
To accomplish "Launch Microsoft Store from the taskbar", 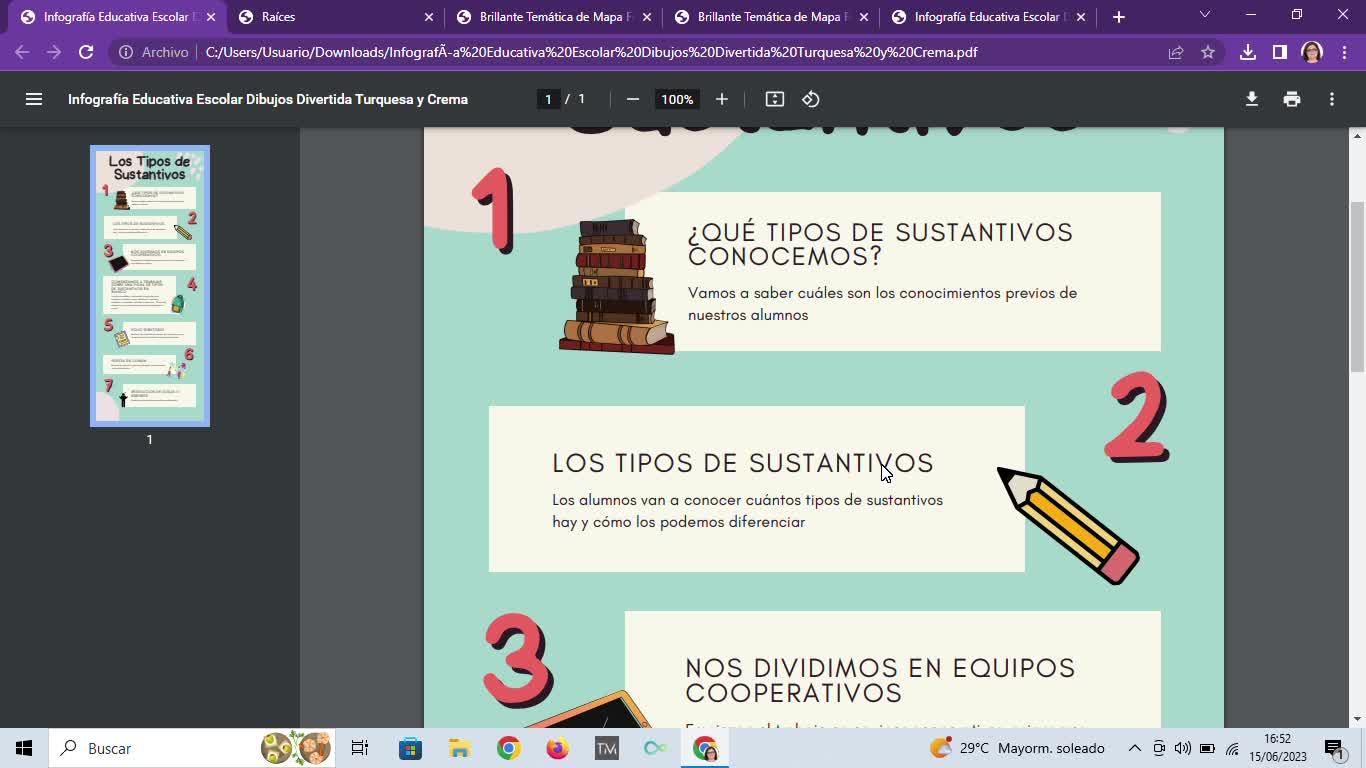I will (410, 748).
